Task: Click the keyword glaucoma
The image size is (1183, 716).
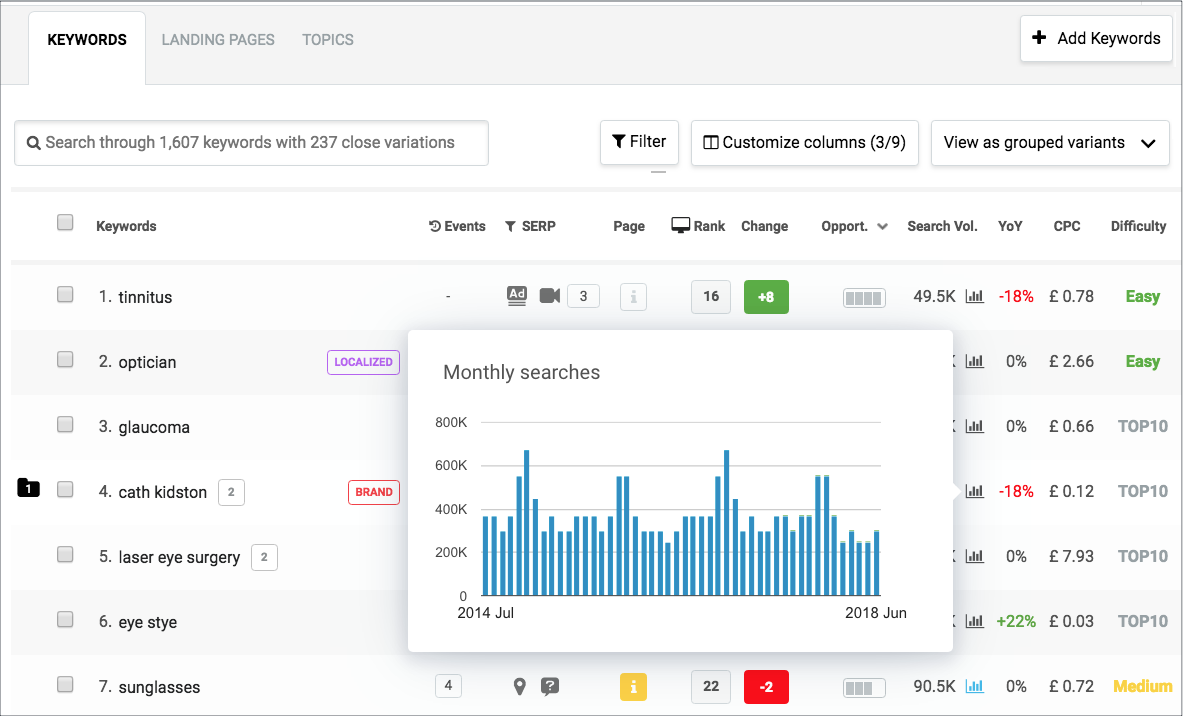Action: 154,427
